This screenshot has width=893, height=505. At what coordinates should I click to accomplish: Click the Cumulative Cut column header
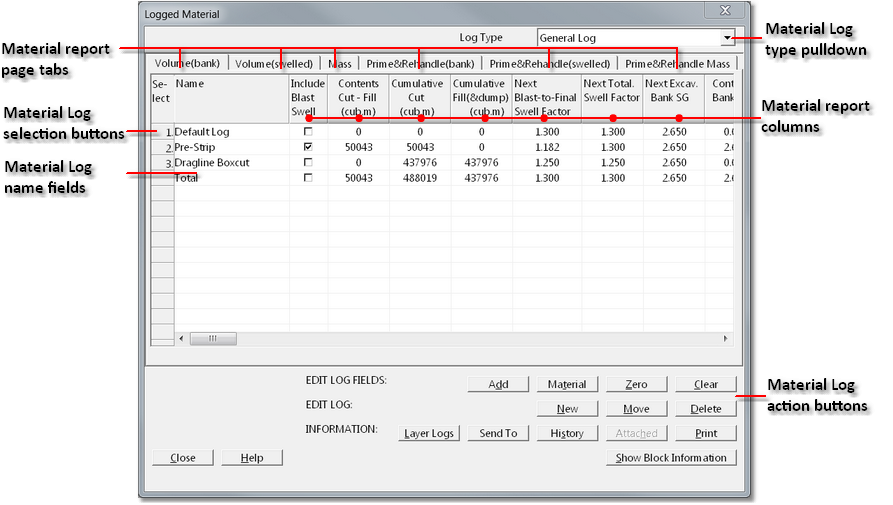point(420,98)
